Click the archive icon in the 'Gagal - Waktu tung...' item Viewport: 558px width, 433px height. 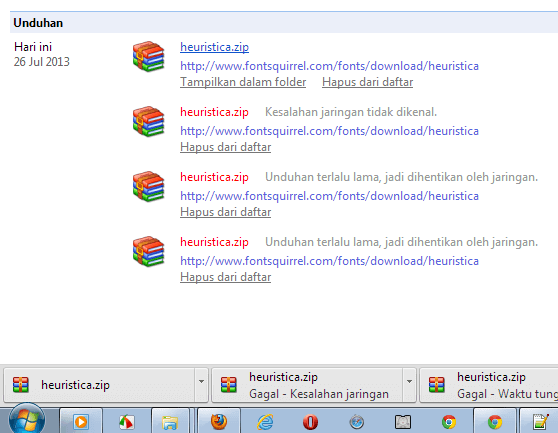point(437,385)
